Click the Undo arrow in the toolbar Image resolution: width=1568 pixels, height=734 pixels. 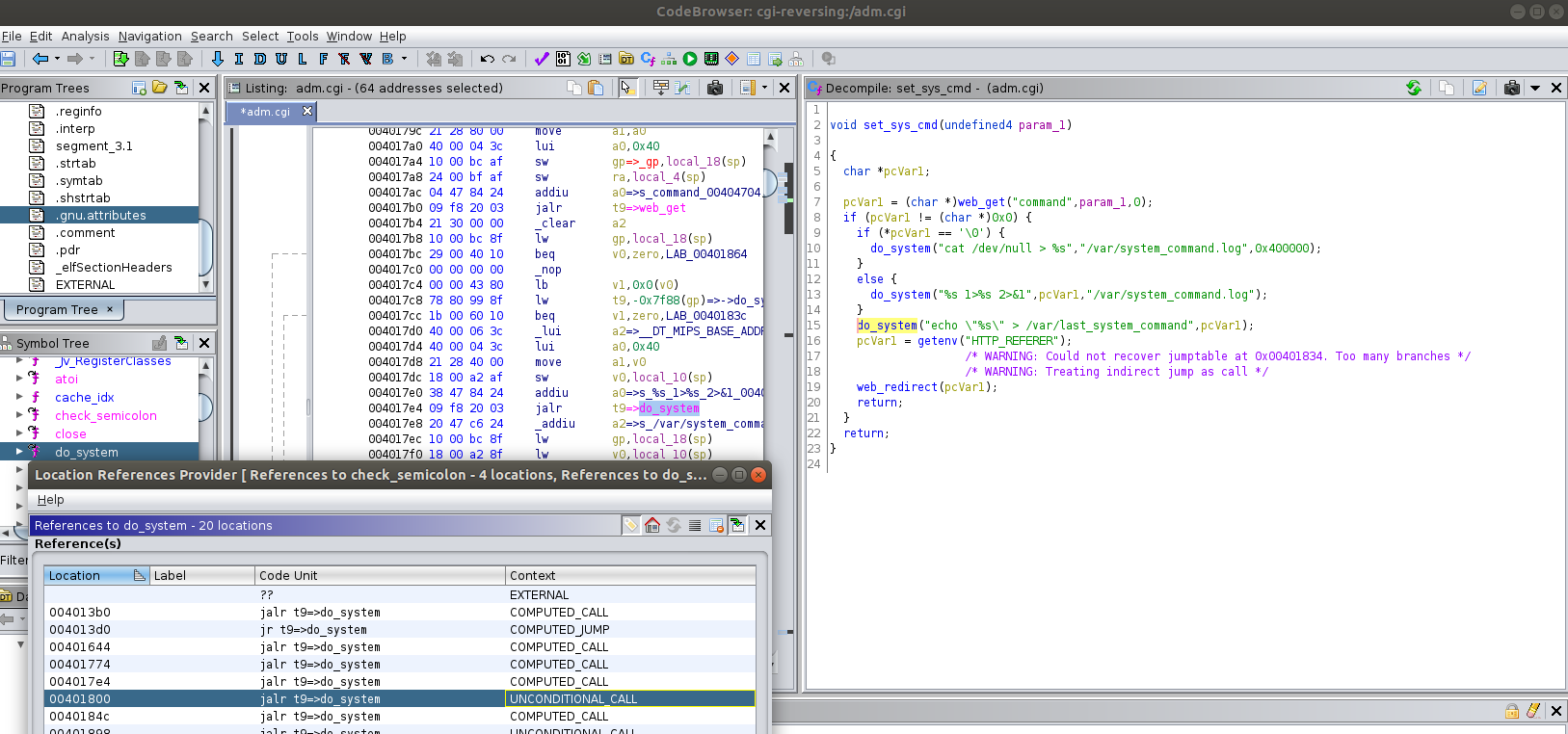click(488, 59)
